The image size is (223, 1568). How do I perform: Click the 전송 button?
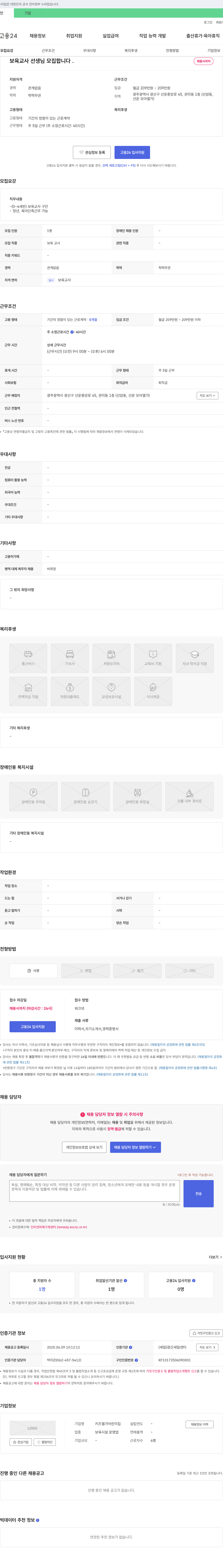point(198,1194)
